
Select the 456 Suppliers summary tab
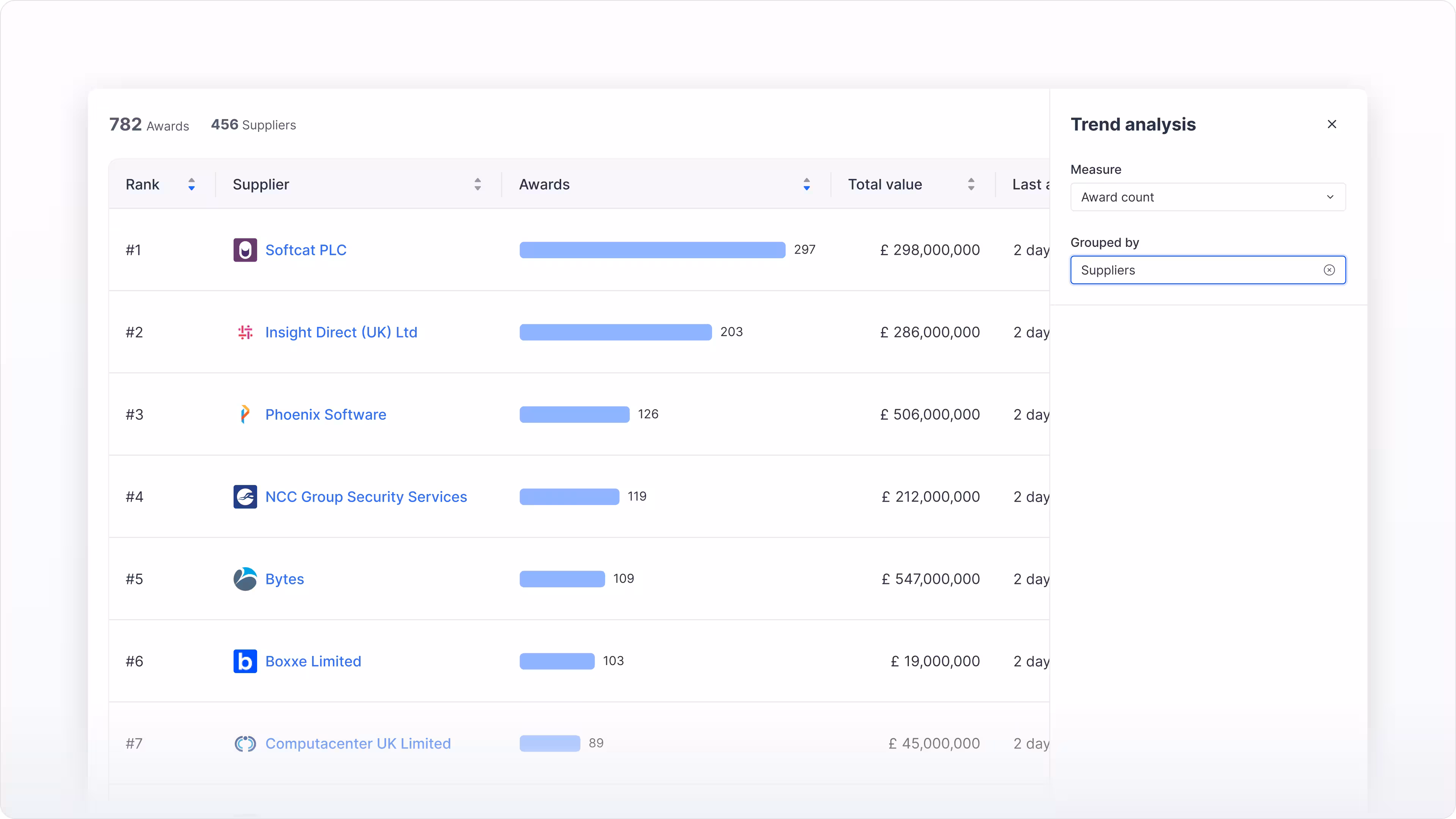[x=253, y=125]
